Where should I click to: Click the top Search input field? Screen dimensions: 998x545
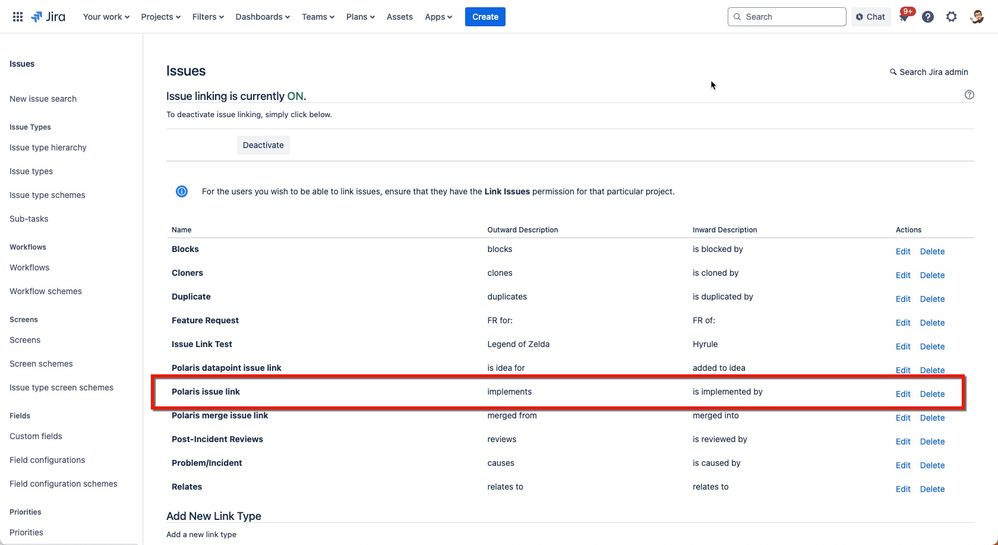tap(787, 17)
